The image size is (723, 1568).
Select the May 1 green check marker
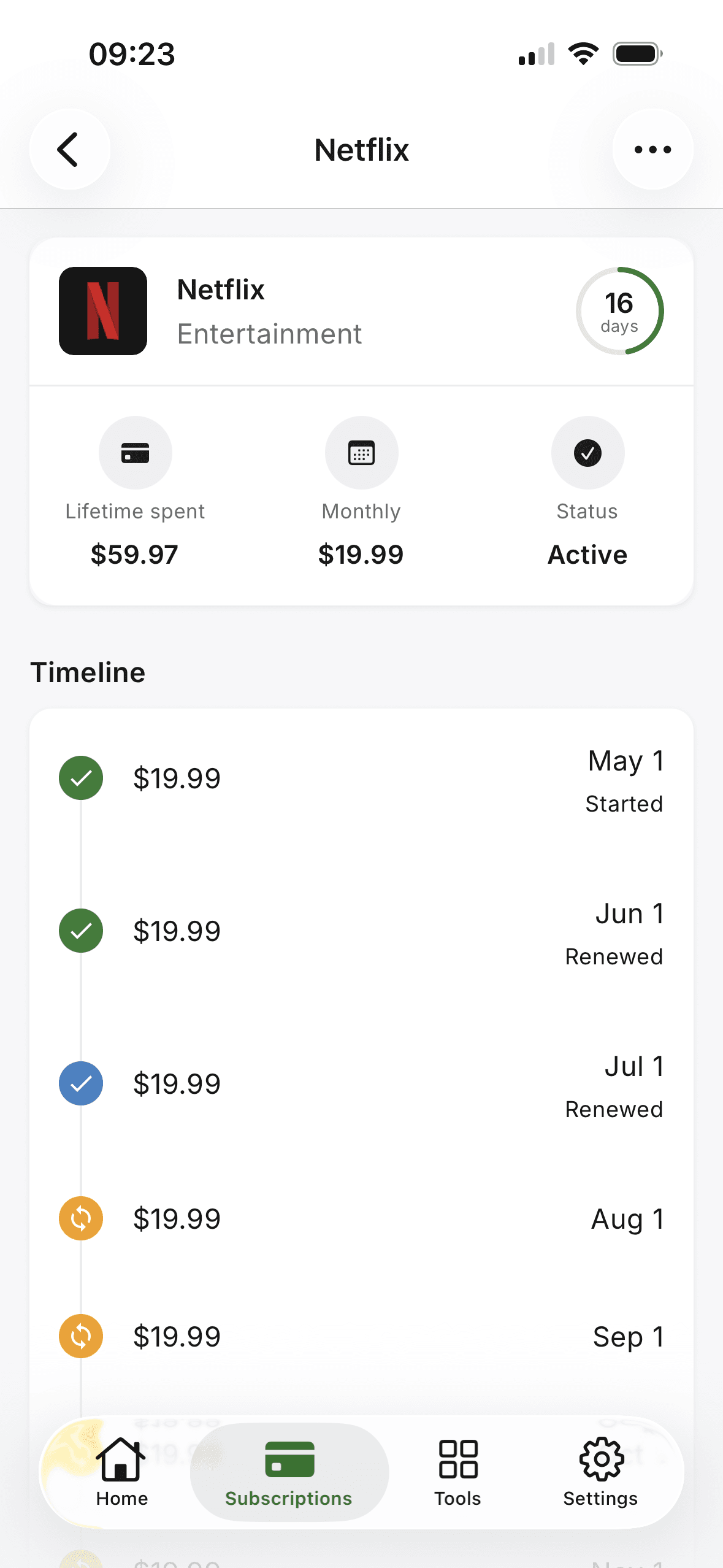tap(81, 778)
